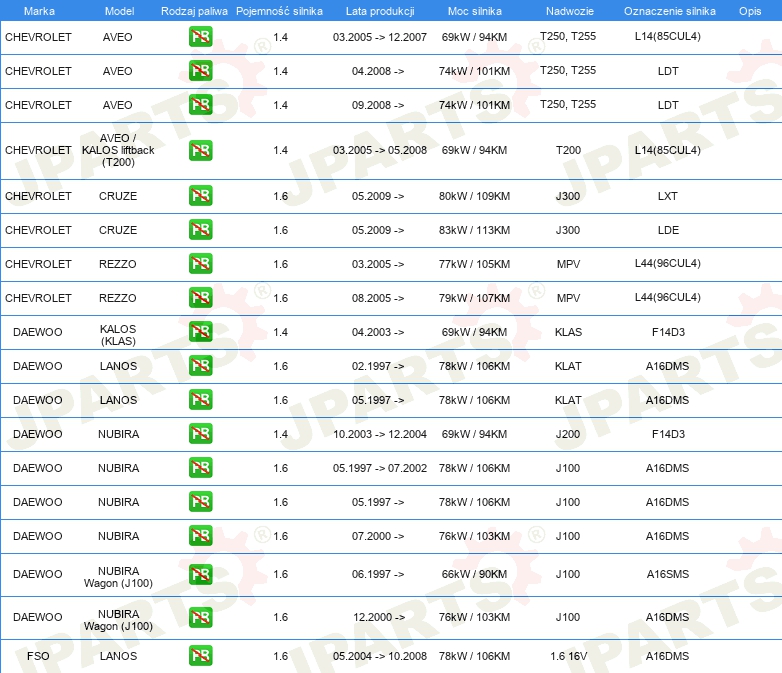Click the petrol icon in DAEWOO LANOS 05.1997 row
This screenshot has width=782, height=673.
[200, 400]
